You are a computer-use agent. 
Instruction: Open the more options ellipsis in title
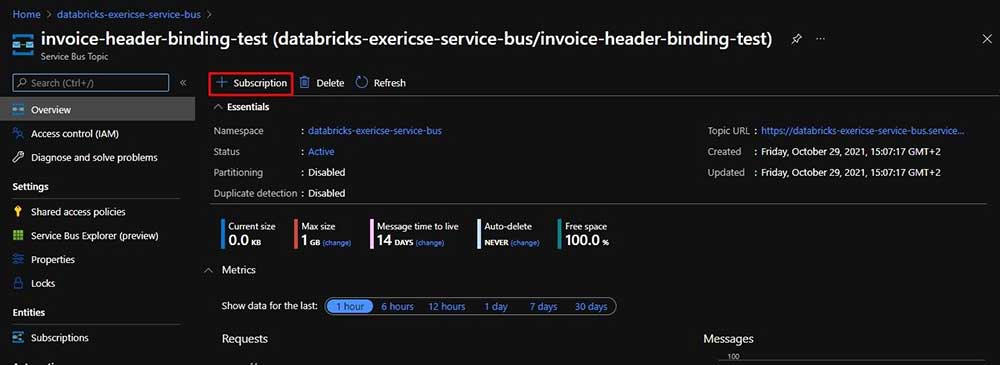tap(821, 39)
